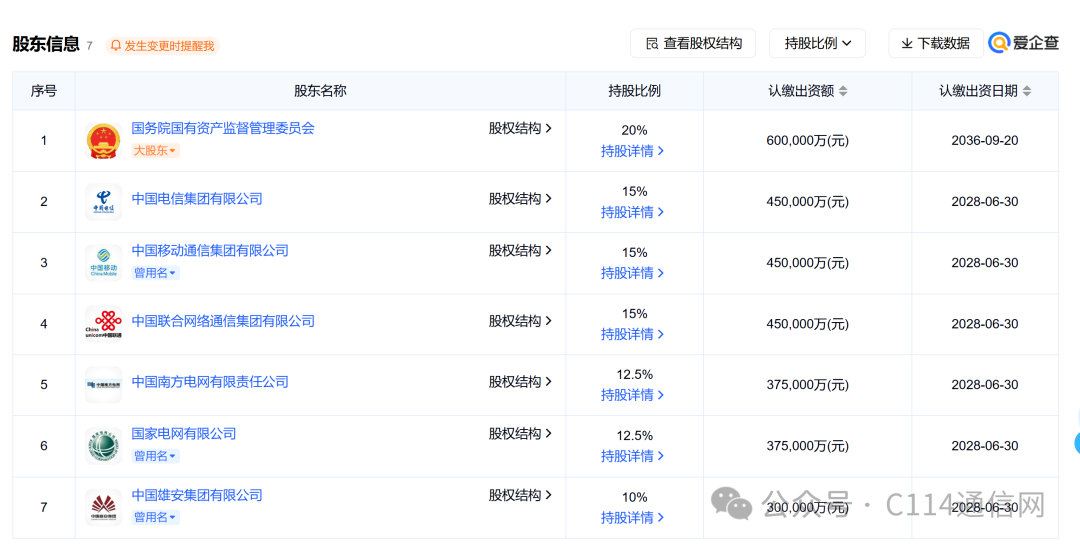
Task: Click the 爱企查 logo icon
Action: pos(999,43)
